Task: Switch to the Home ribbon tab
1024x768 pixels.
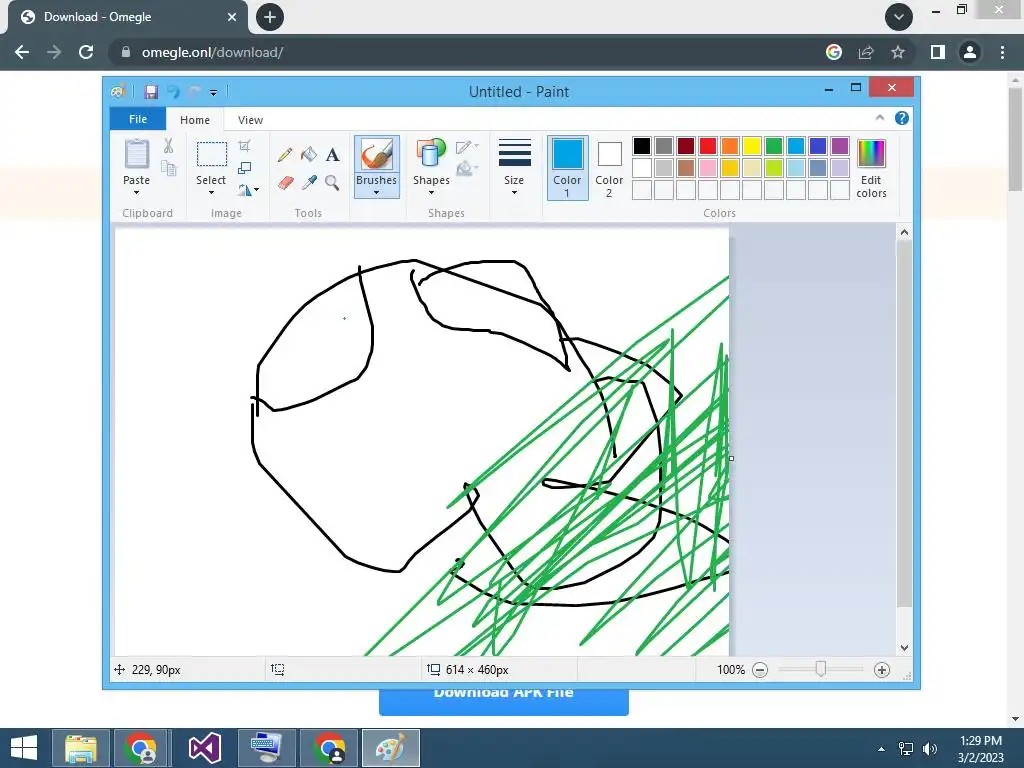Action: coord(195,120)
